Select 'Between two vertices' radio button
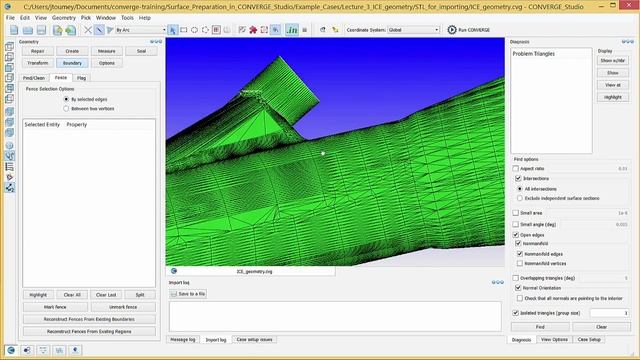Screen dimensions: 640x360 (x=66, y=109)
